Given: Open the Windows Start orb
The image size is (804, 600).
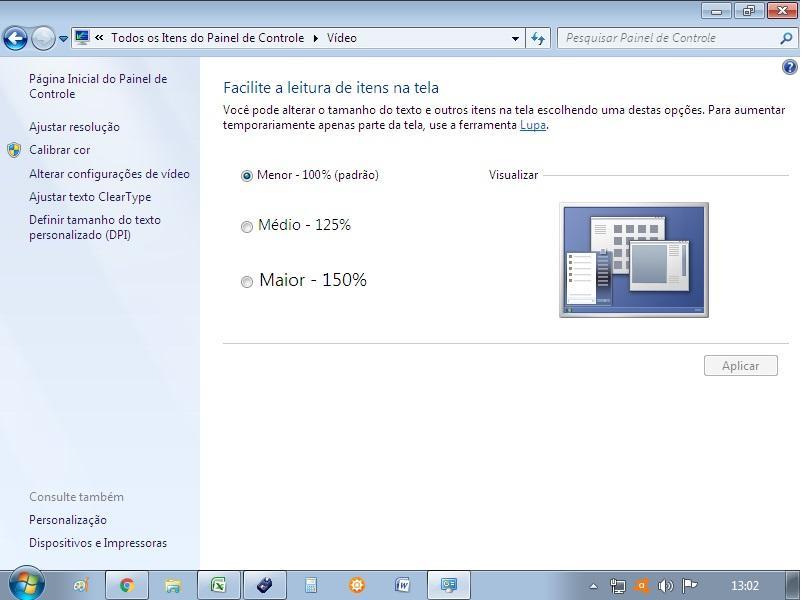Looking at the screenshot, I should pyautogui.click(x=26, y=584).
